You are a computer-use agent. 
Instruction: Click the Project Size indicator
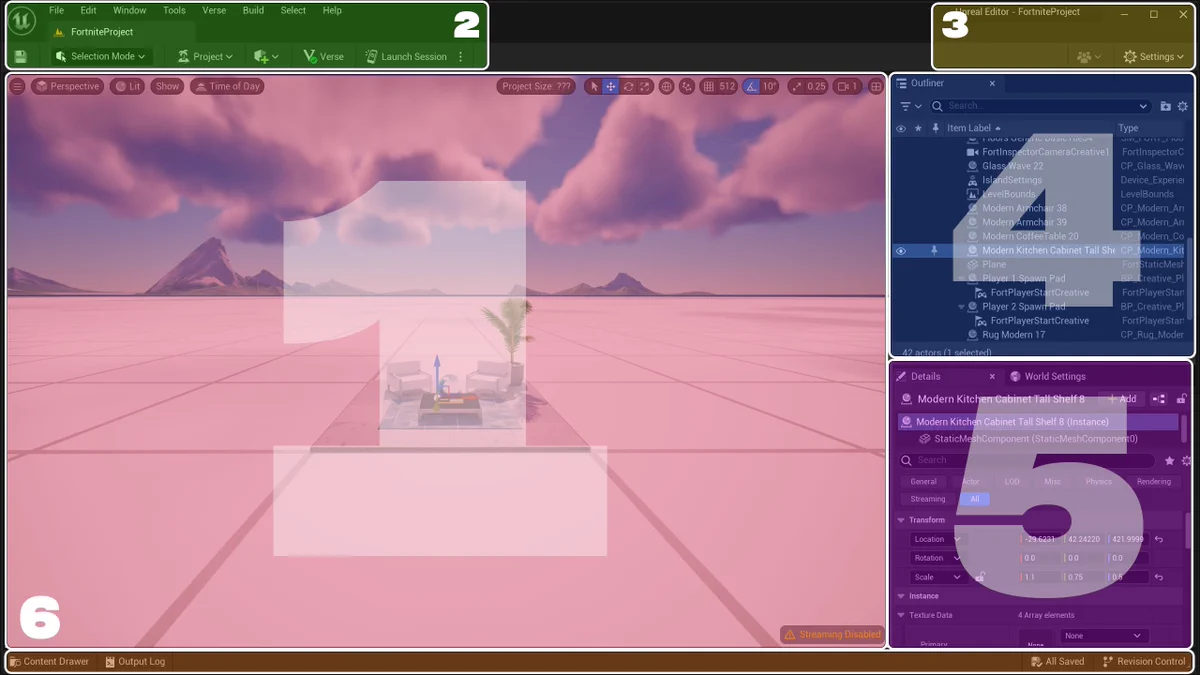tap(537, 86)
